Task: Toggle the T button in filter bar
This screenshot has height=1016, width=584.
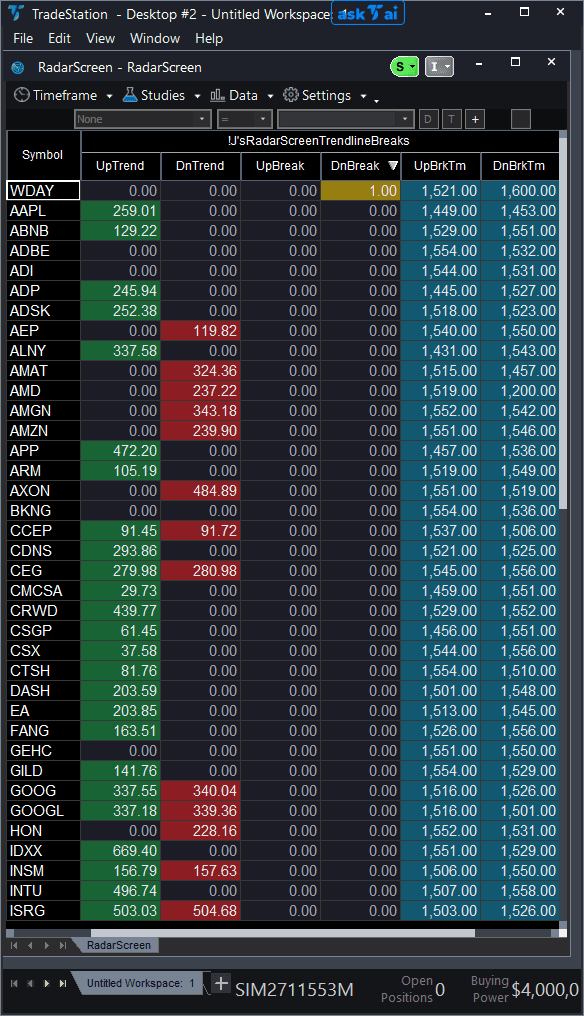Action: pos(451,118)
